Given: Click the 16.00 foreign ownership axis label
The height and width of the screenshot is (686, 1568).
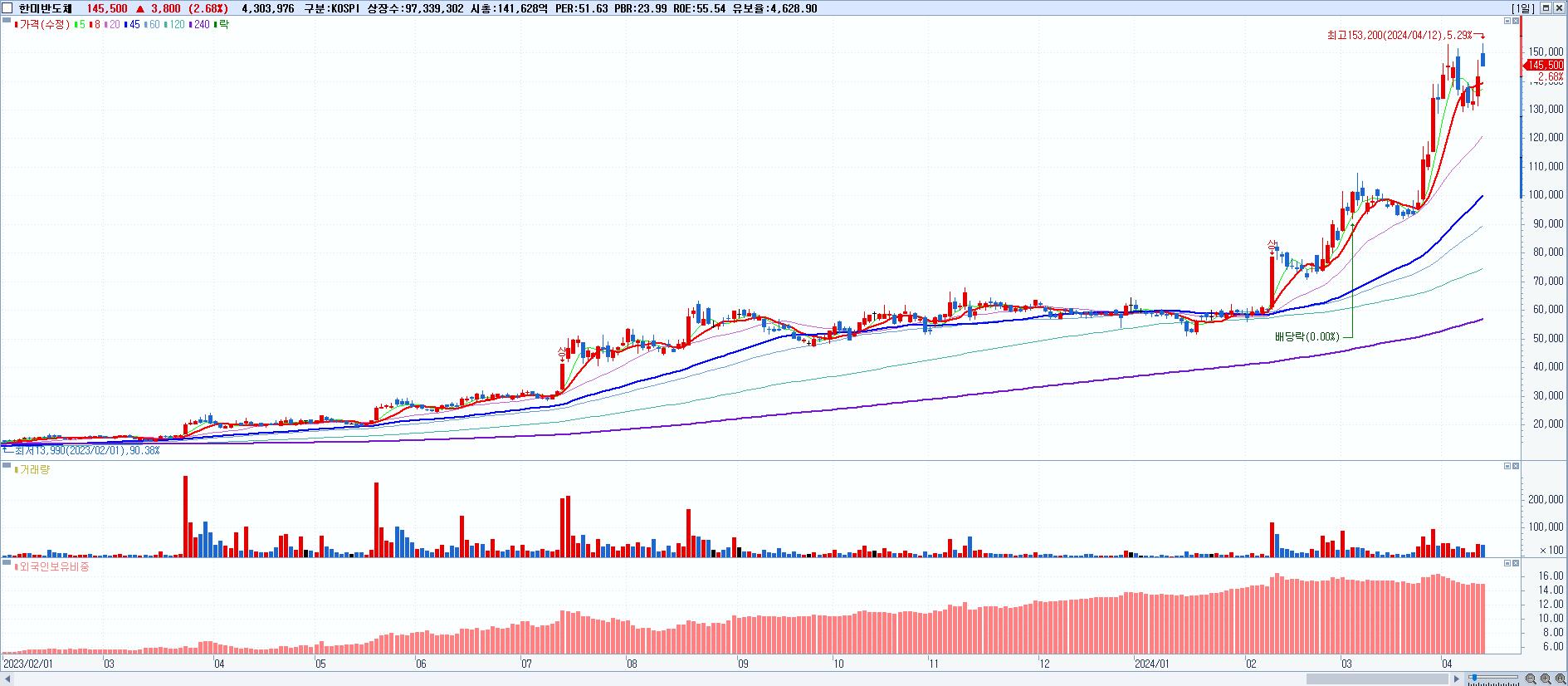Looking at the screenshot, I should click(1551, 576).
